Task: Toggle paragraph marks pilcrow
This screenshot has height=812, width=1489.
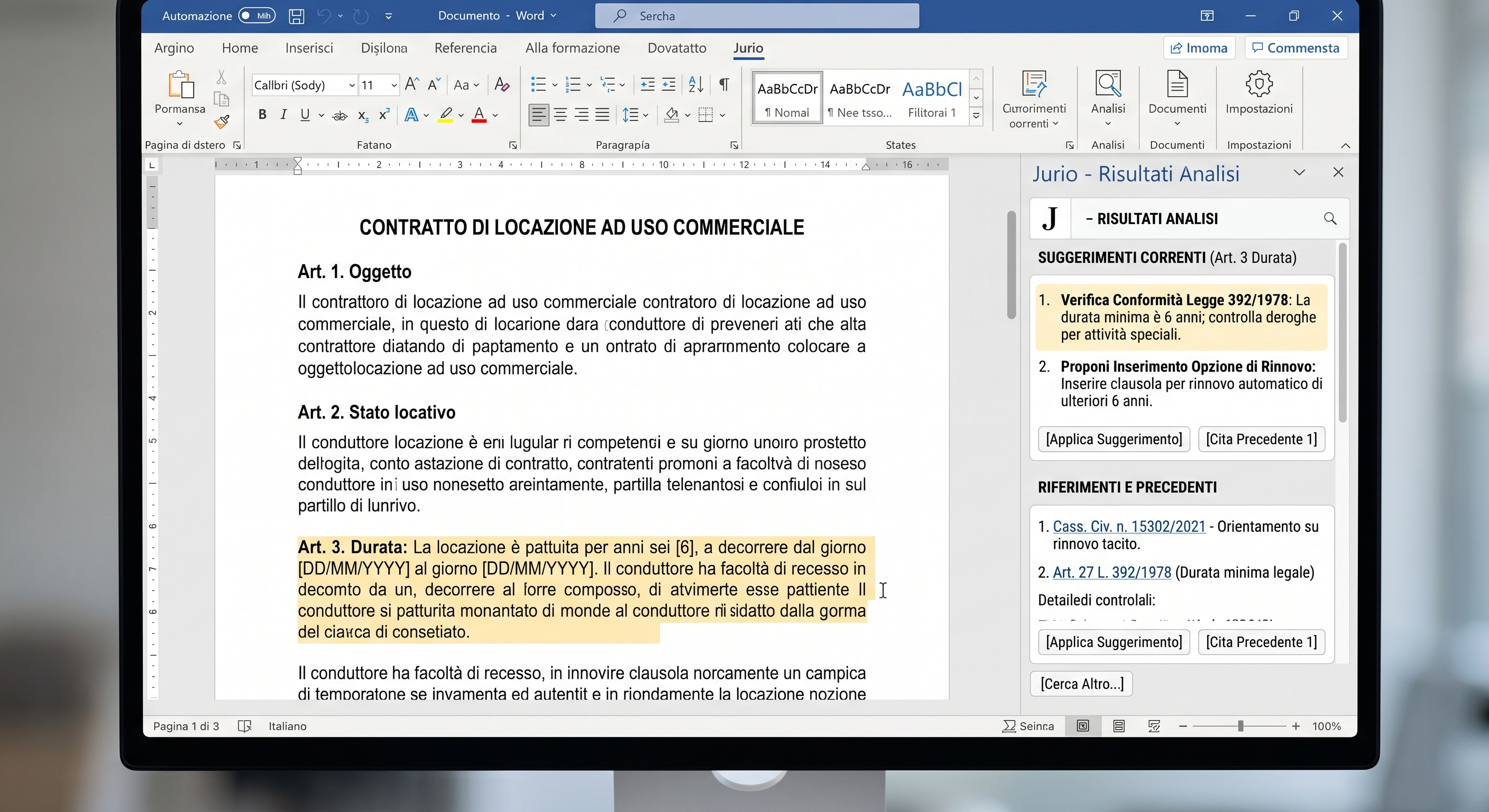Action: (x=724, y=85)
